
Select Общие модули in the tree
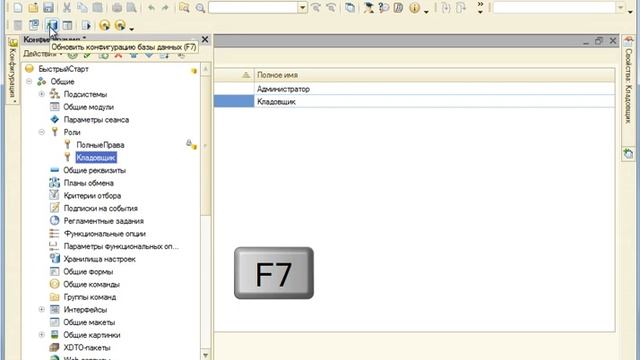pos(89,107)
